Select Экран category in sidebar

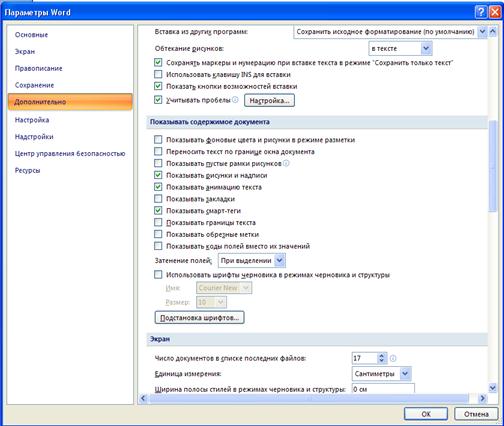pos(25,52)
